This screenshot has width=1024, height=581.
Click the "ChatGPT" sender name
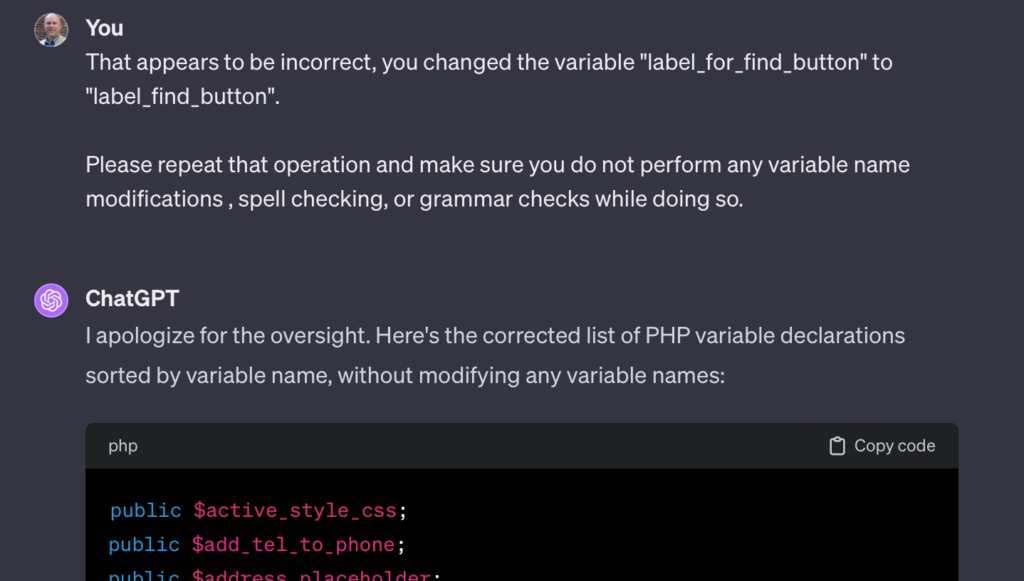click(x=132, y=298)
